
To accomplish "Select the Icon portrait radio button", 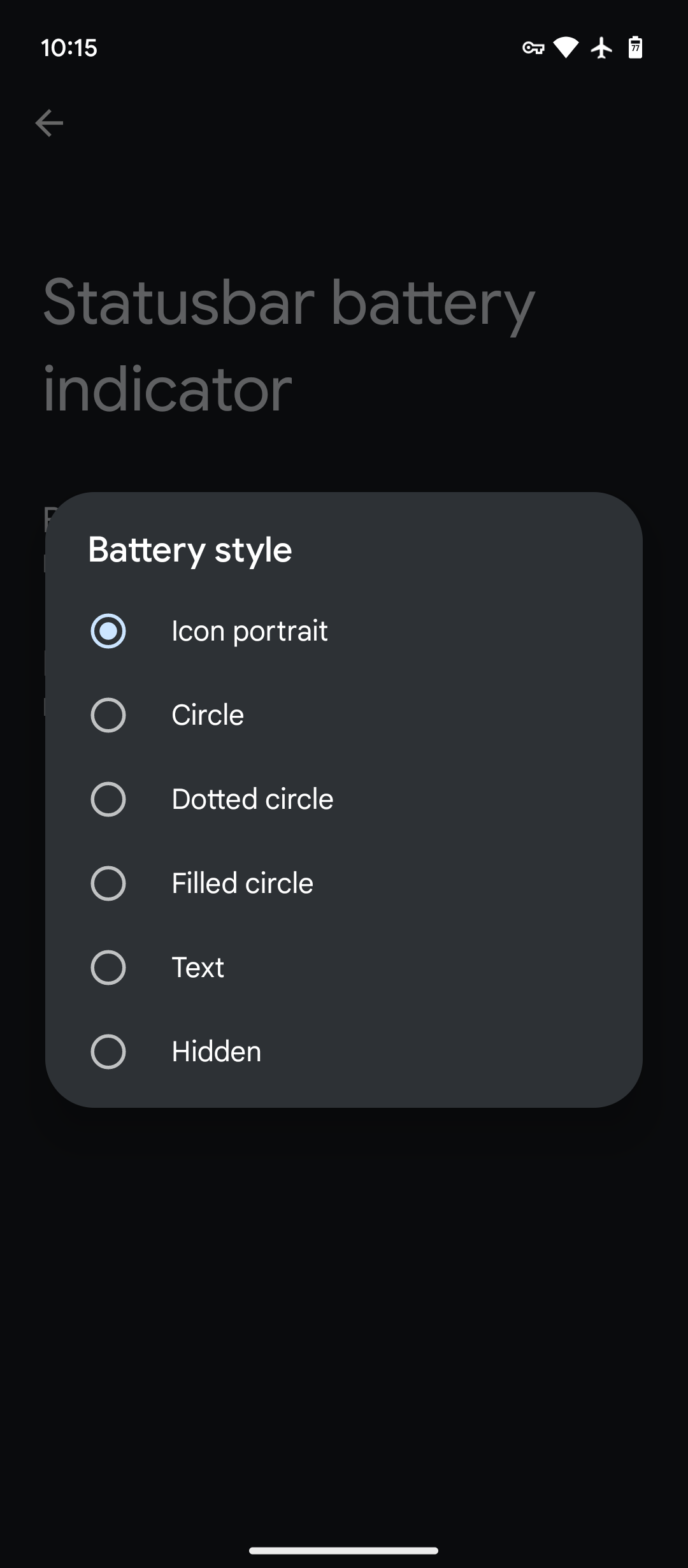I will (x=108, y=631).
